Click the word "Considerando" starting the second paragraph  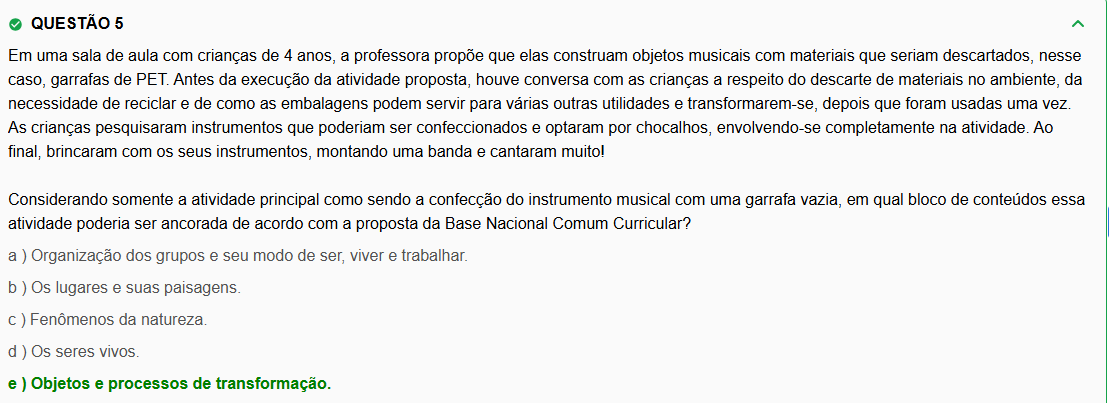tap(54, 199)
